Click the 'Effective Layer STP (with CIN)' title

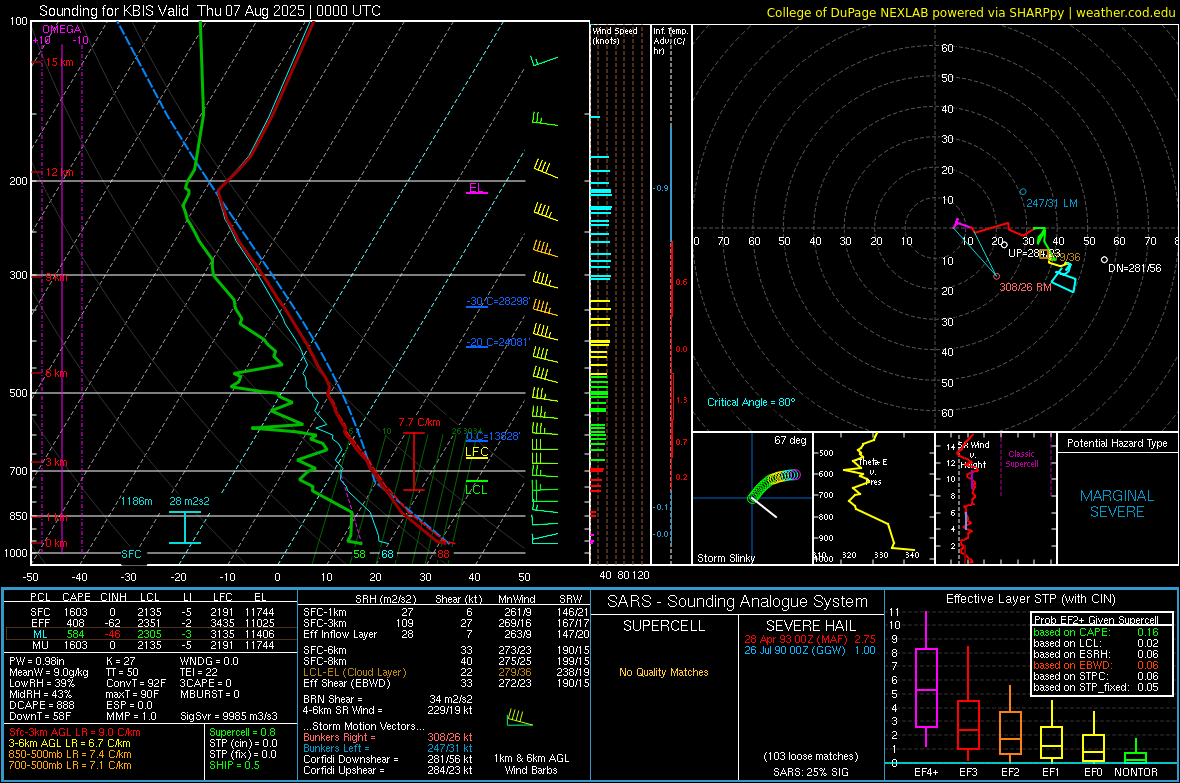pyautogui.click(x=1031, y=599)
